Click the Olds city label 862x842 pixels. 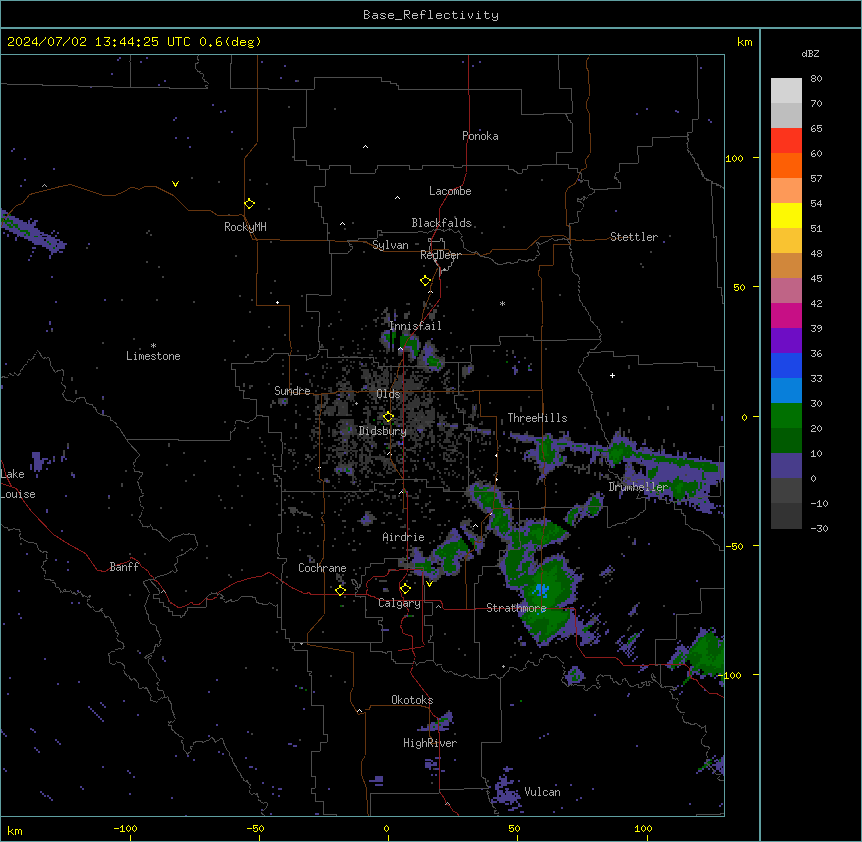pos(388,394)
